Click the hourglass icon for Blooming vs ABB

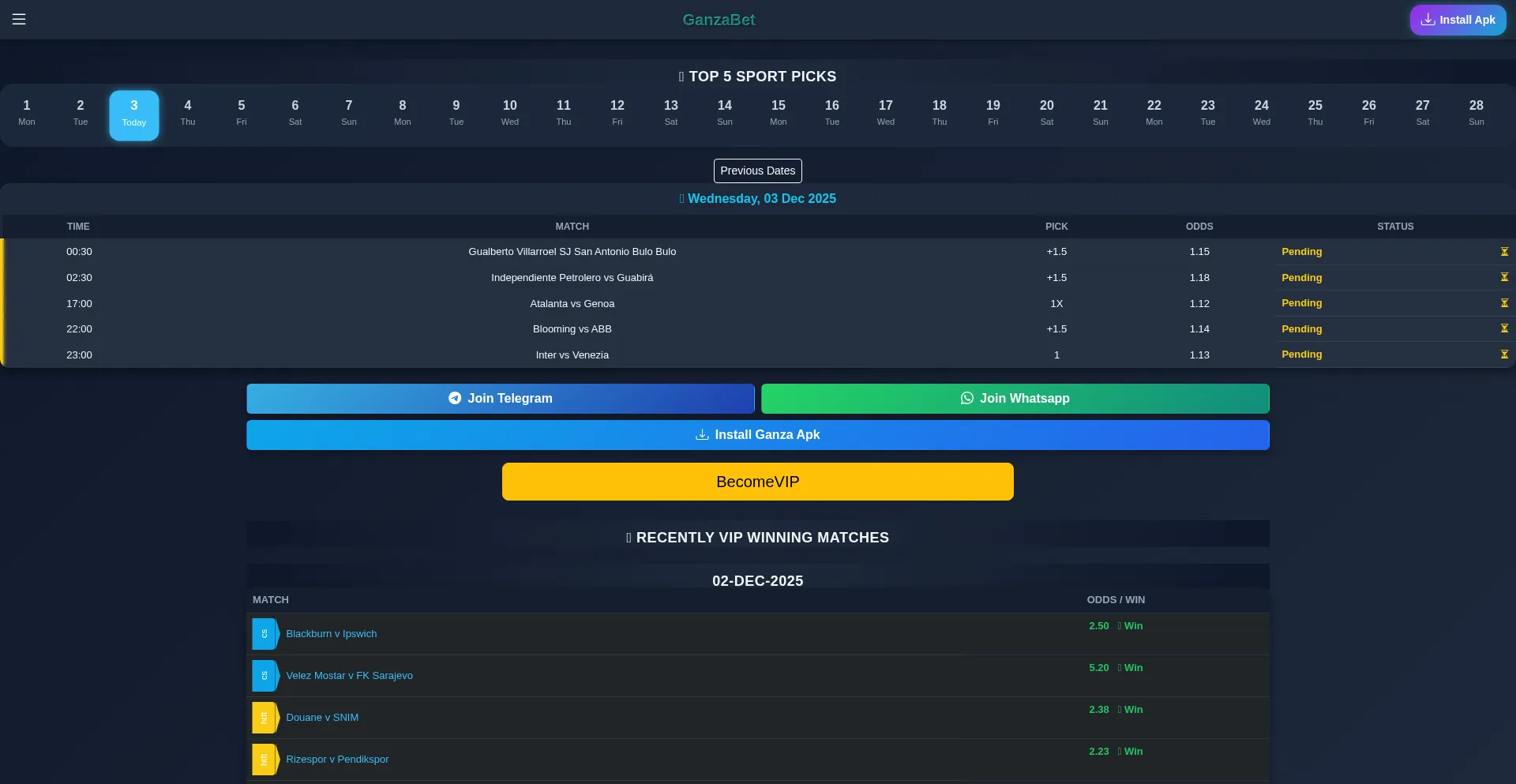[x=1504, y=328]
